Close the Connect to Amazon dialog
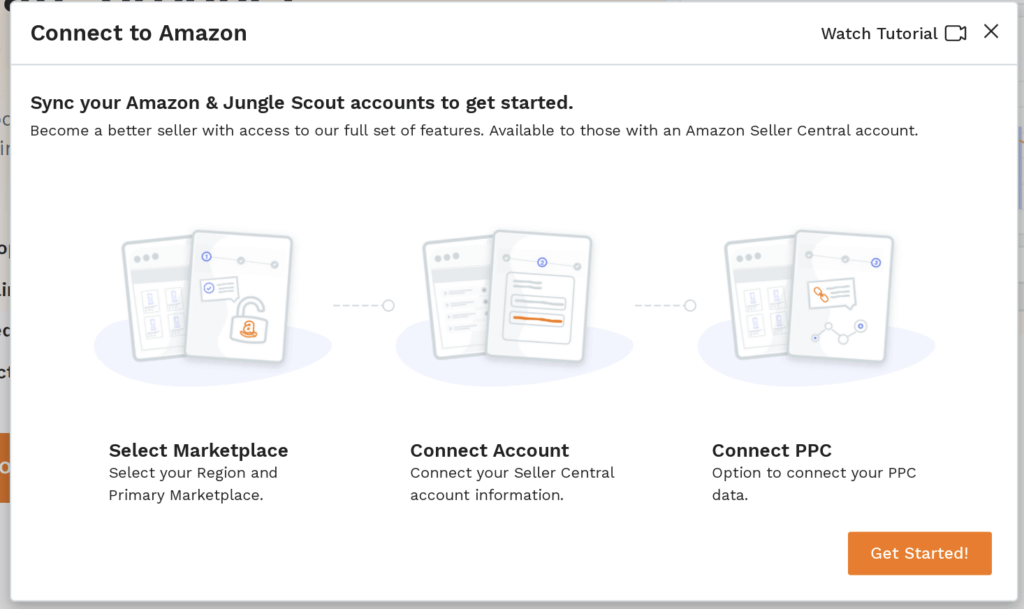Image resolution: width=1024 pixels, height=609 pixels. pyautogui.click(x=991, y=31)
